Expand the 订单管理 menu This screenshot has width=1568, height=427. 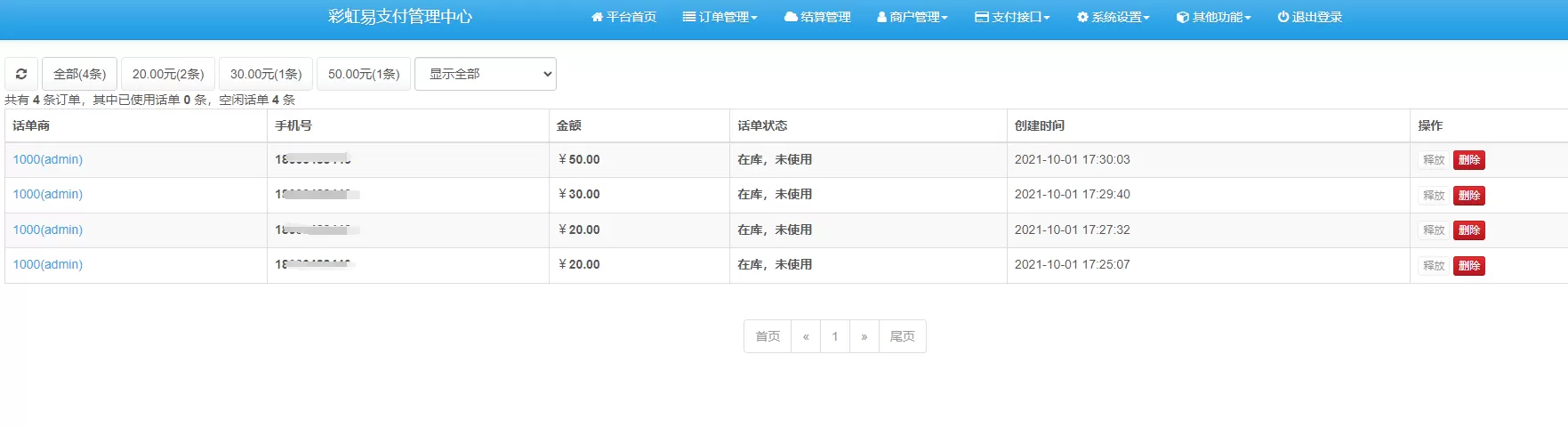click(720, 17)
